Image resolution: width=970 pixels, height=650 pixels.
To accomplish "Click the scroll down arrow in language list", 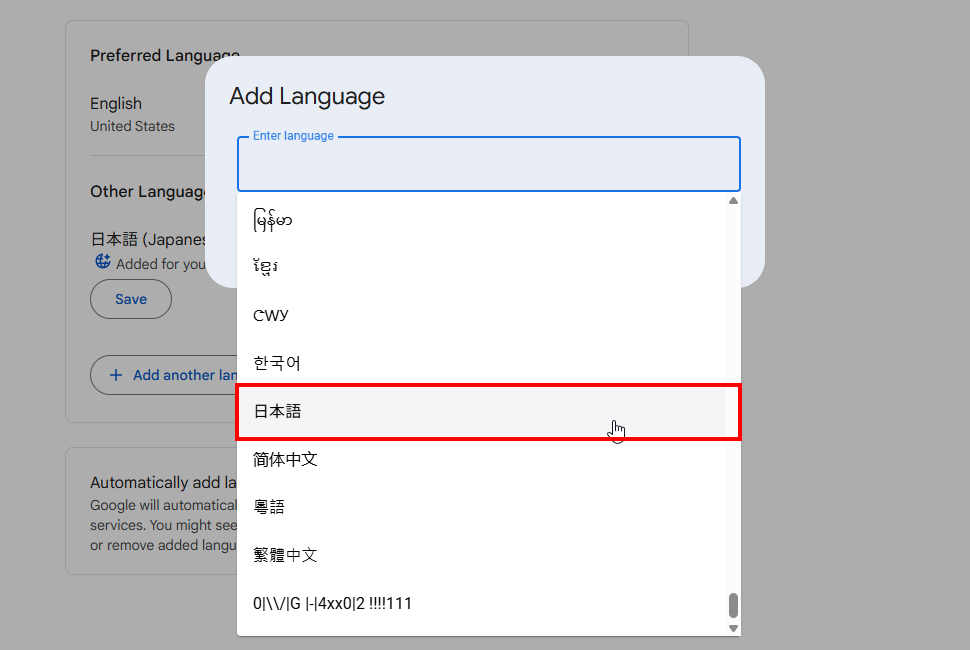I will (x=733, y=628).
